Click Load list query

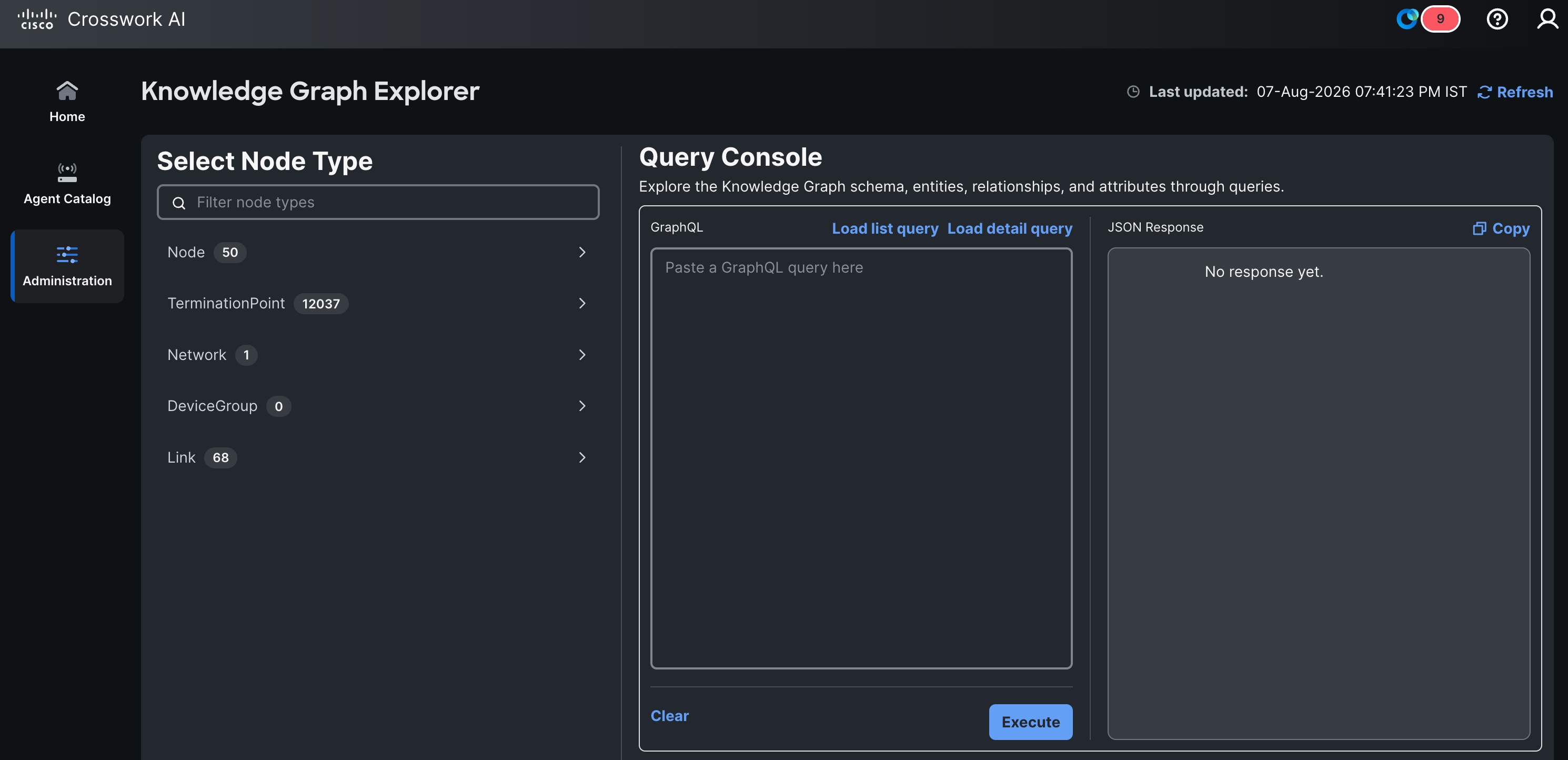885,228
